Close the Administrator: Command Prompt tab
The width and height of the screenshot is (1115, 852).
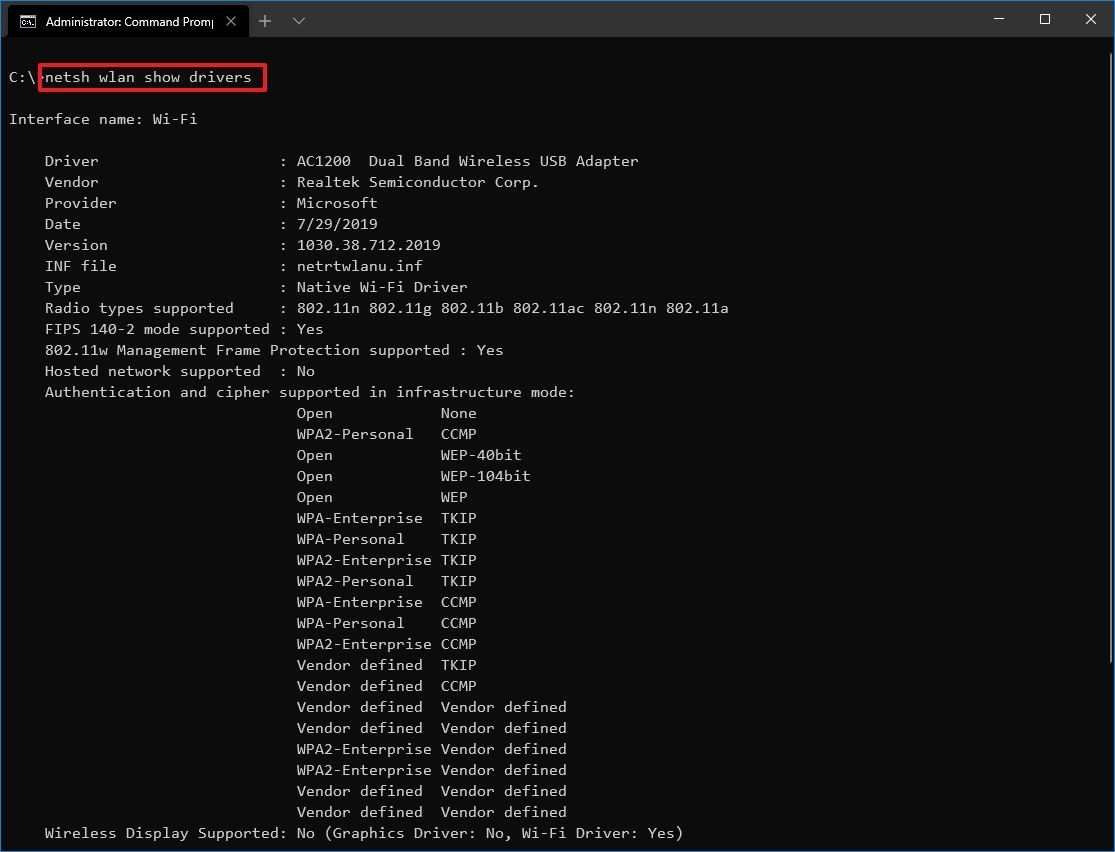tap(233, 21)
